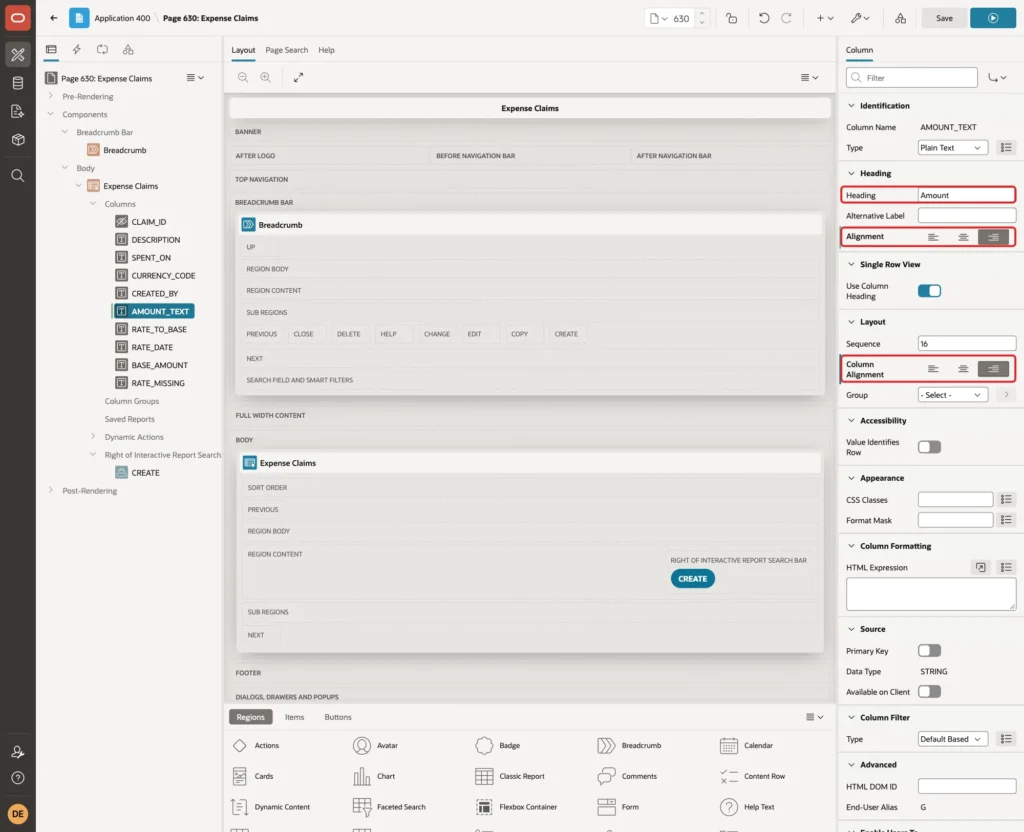1024x832 pixels.
Task: Click the CREATE button in the layout
Action: point(692,579)
